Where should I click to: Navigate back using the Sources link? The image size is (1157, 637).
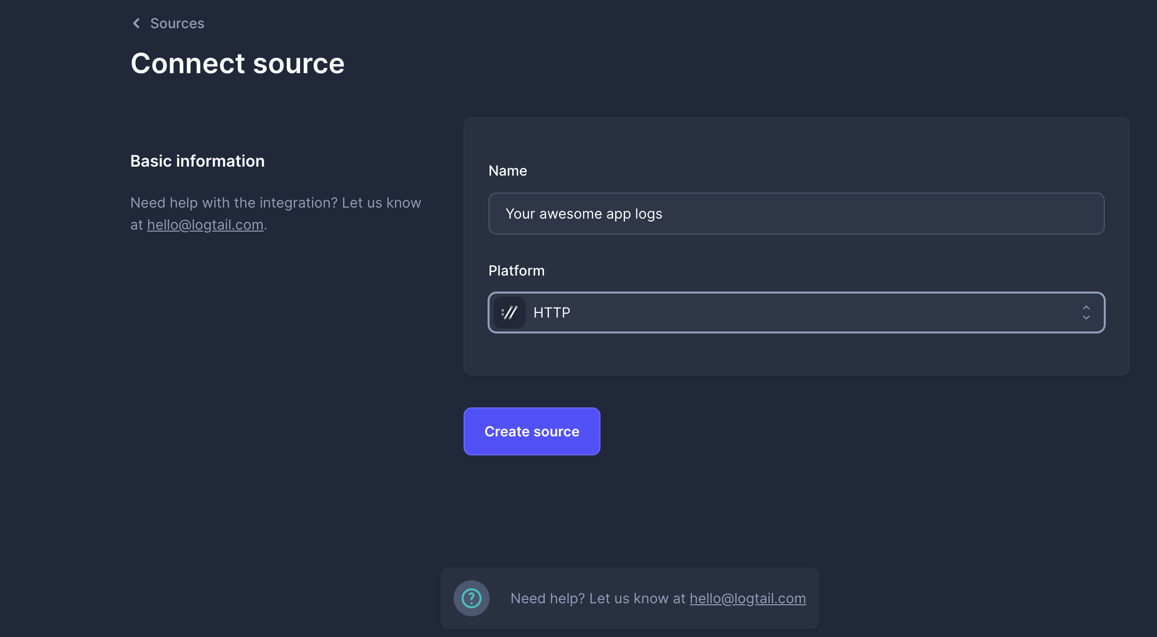tap(176, 22)
